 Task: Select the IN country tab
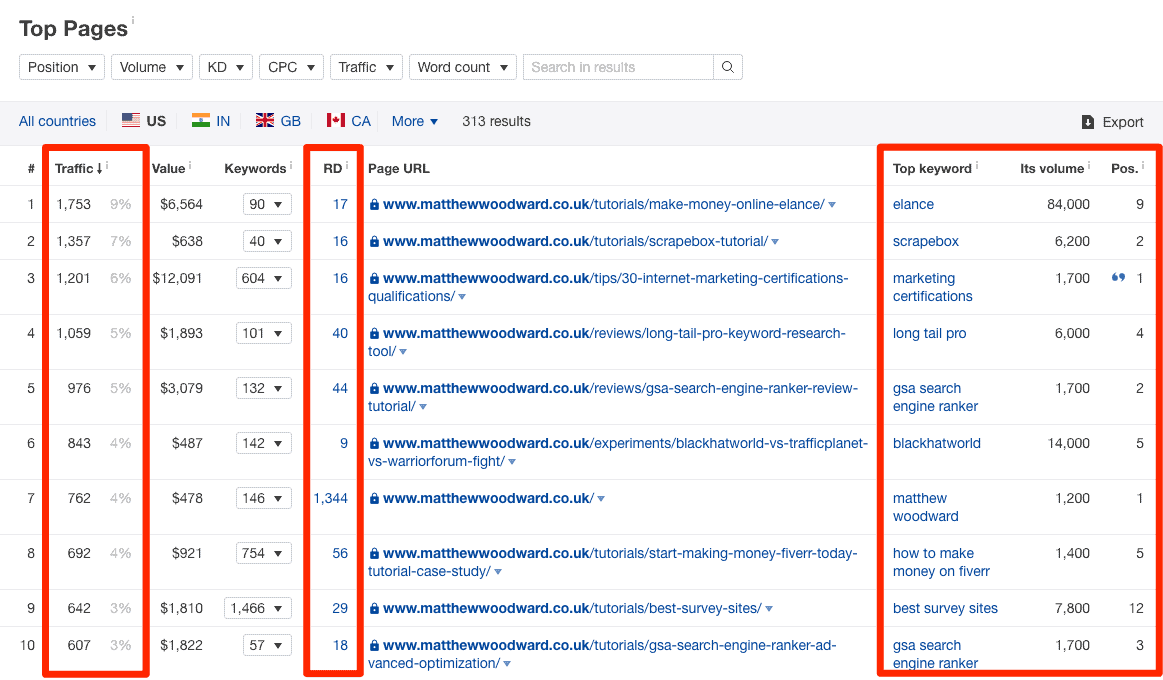click(211, 122)
